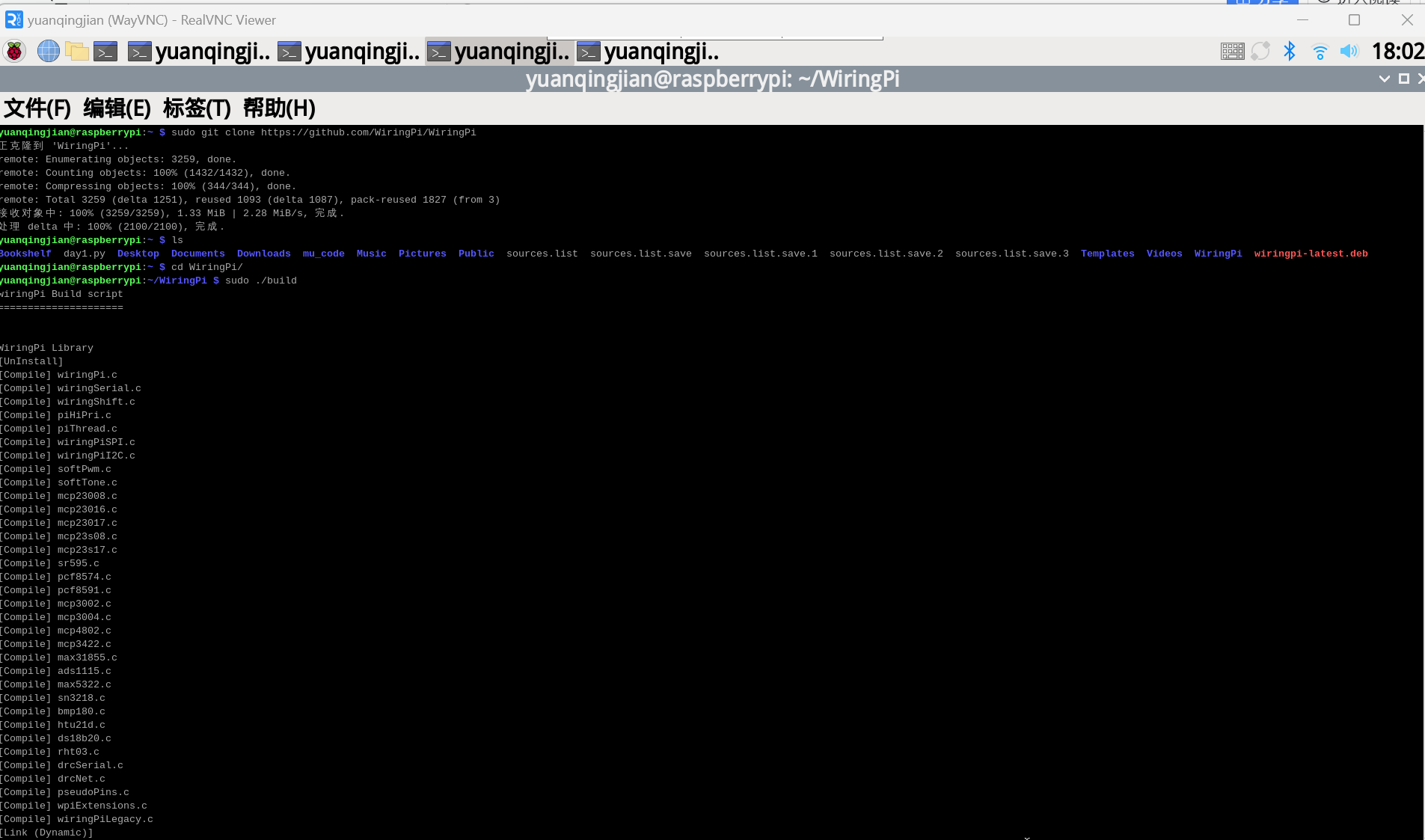This screenshot has height=840, width=1425.
Task: Click the blue WiringPi directory in ls output
Action: click(x=1219, y=254)
